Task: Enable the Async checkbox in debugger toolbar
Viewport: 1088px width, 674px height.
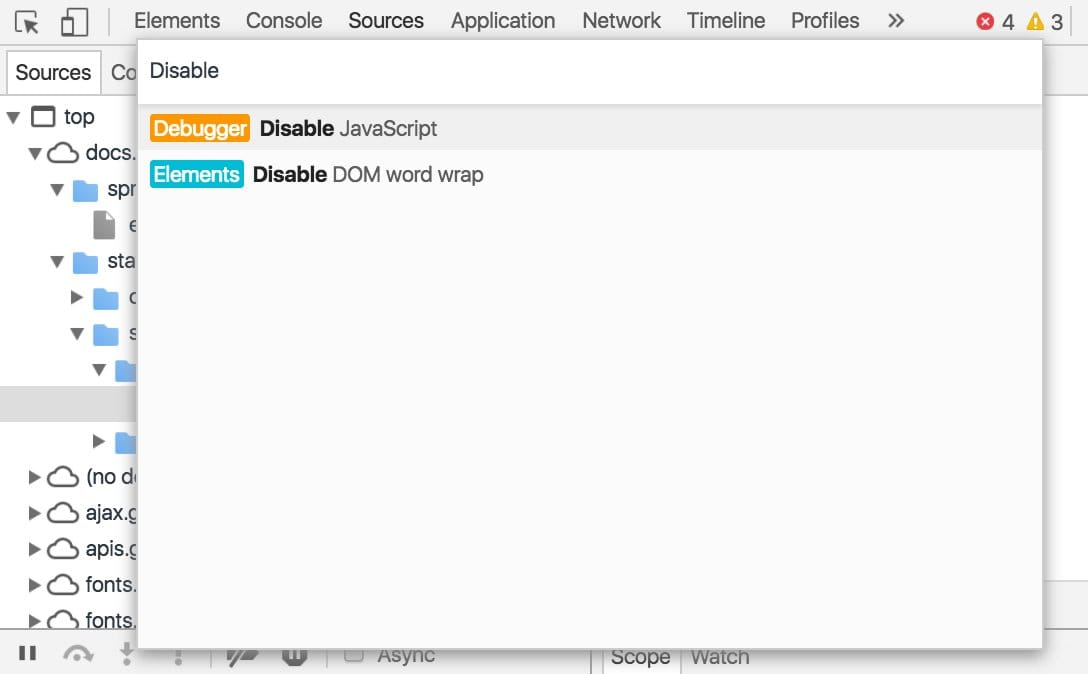Action: click(355, 655)
